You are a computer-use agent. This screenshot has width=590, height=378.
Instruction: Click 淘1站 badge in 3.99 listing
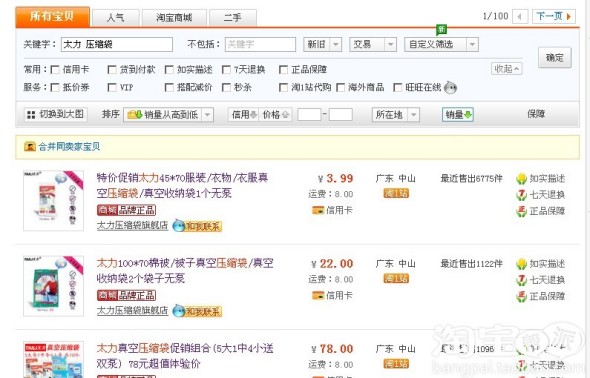[x=396, y=193]
